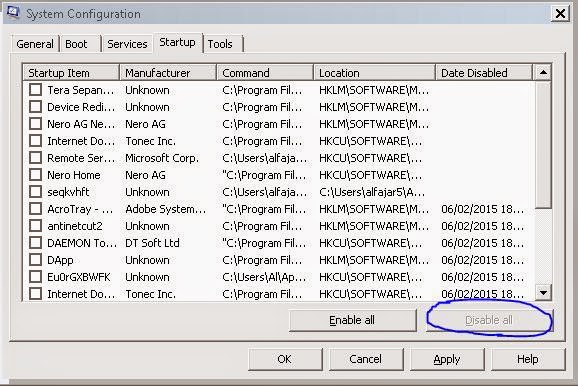Image resolution: width=578 pixels, height=386 pixels.
Task: Tick the seqkvhft checkbox
Action: pos(35,191)
